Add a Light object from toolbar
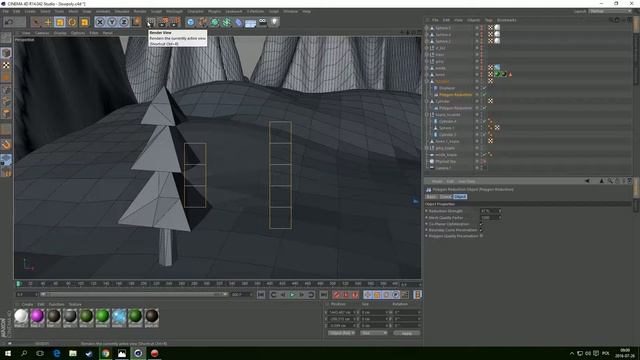 point(275,22)
